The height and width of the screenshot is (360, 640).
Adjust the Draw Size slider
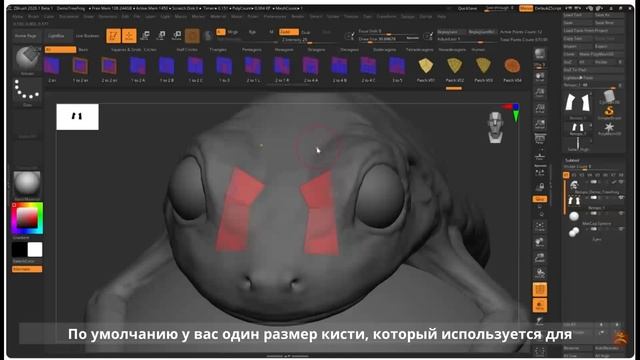(x=389, y=39)
